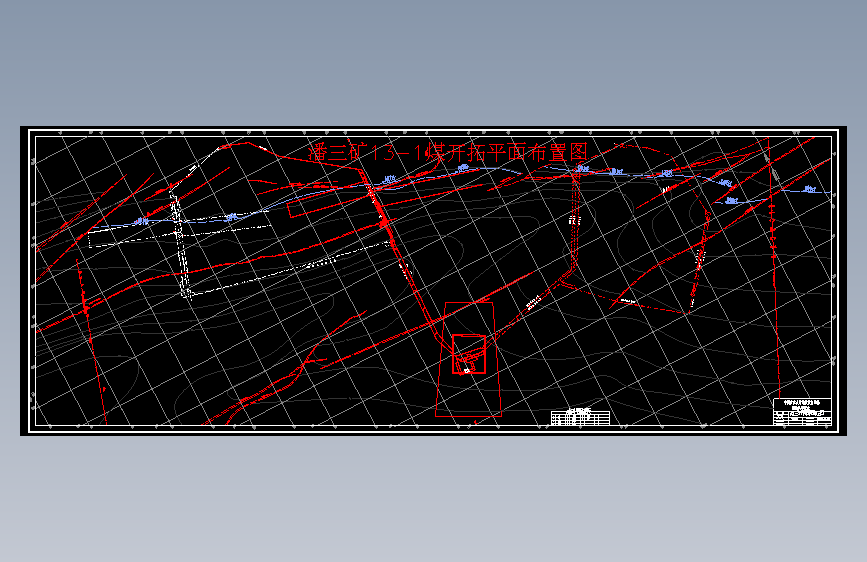Click the small legend table near bottom center

click(580, 417)
